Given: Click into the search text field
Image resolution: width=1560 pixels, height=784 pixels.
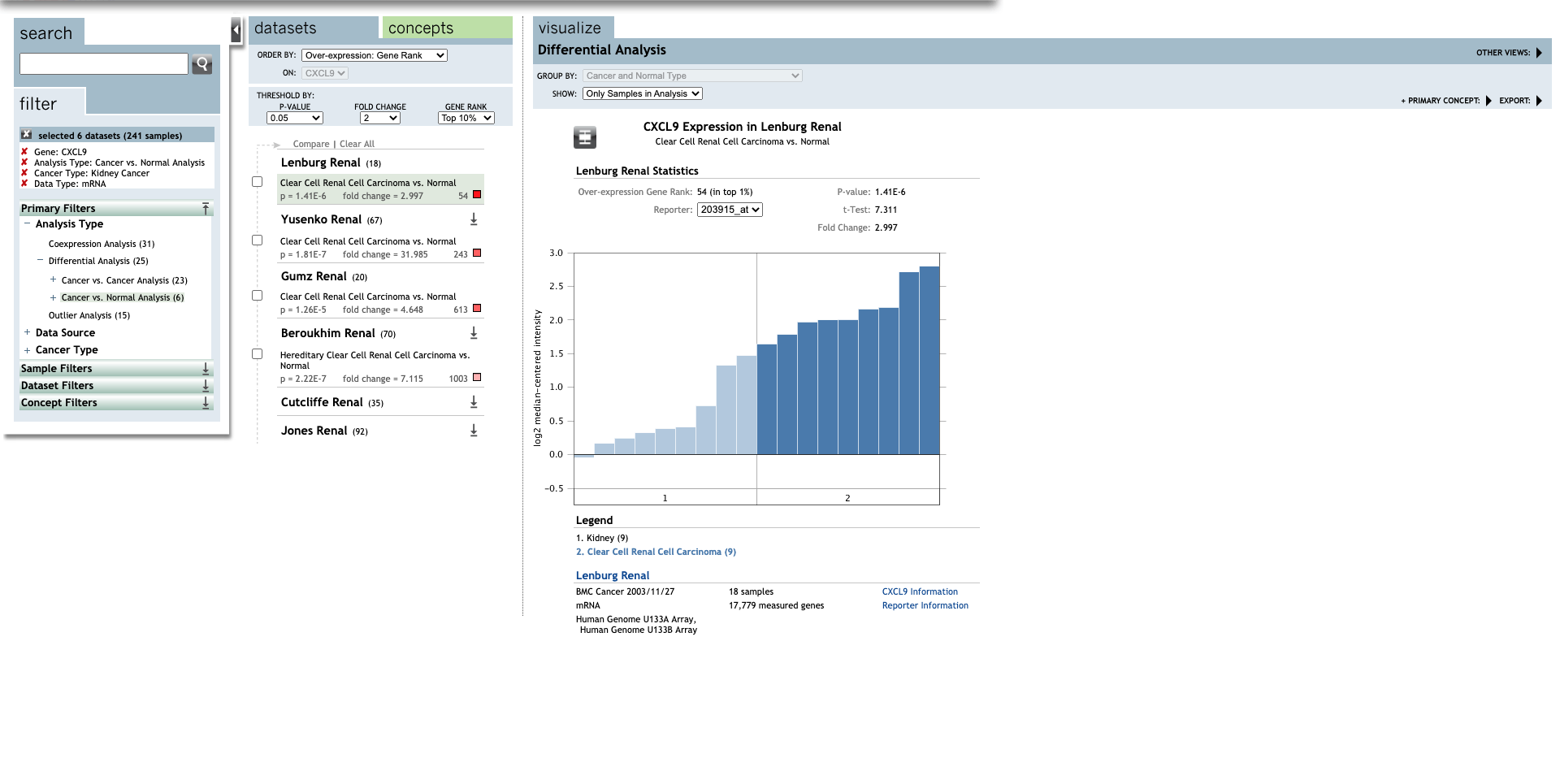Looking at the screenshot, I should coord(104,64).
